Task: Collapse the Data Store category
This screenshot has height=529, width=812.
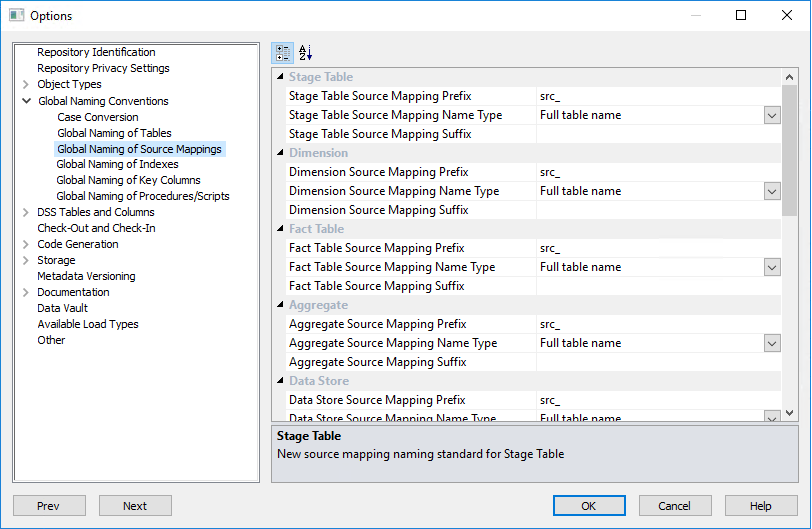Action: pos(280,381)
